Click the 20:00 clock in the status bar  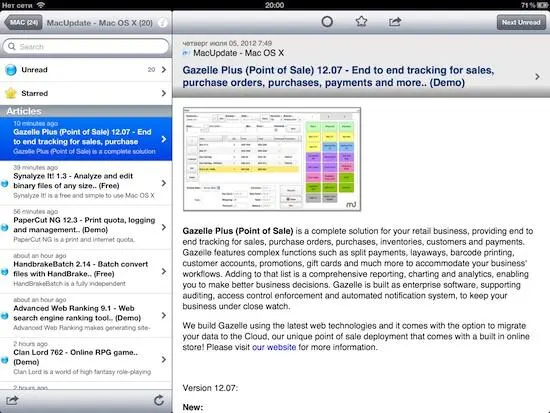coord(275,5)
